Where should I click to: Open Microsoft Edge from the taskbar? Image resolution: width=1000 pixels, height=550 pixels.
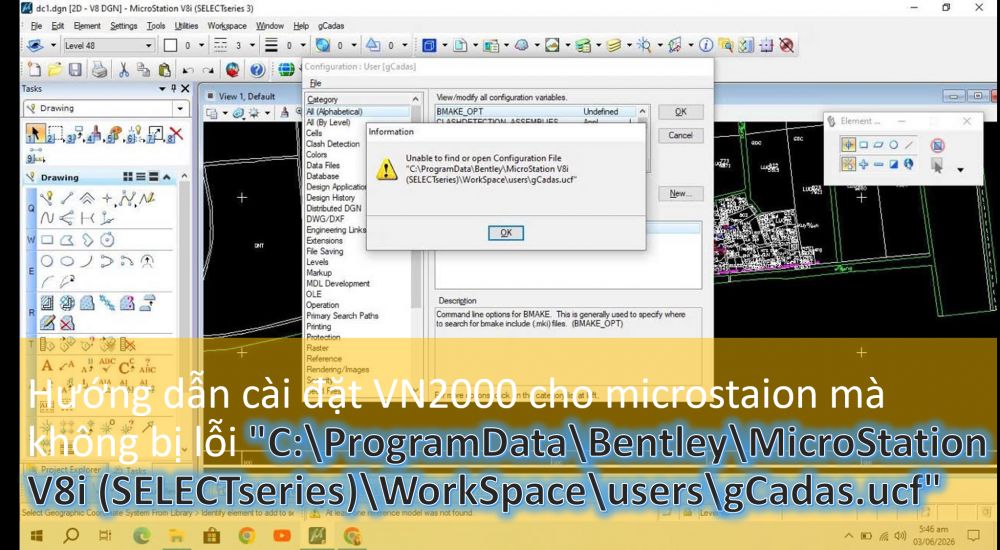(x=142, y=535)
